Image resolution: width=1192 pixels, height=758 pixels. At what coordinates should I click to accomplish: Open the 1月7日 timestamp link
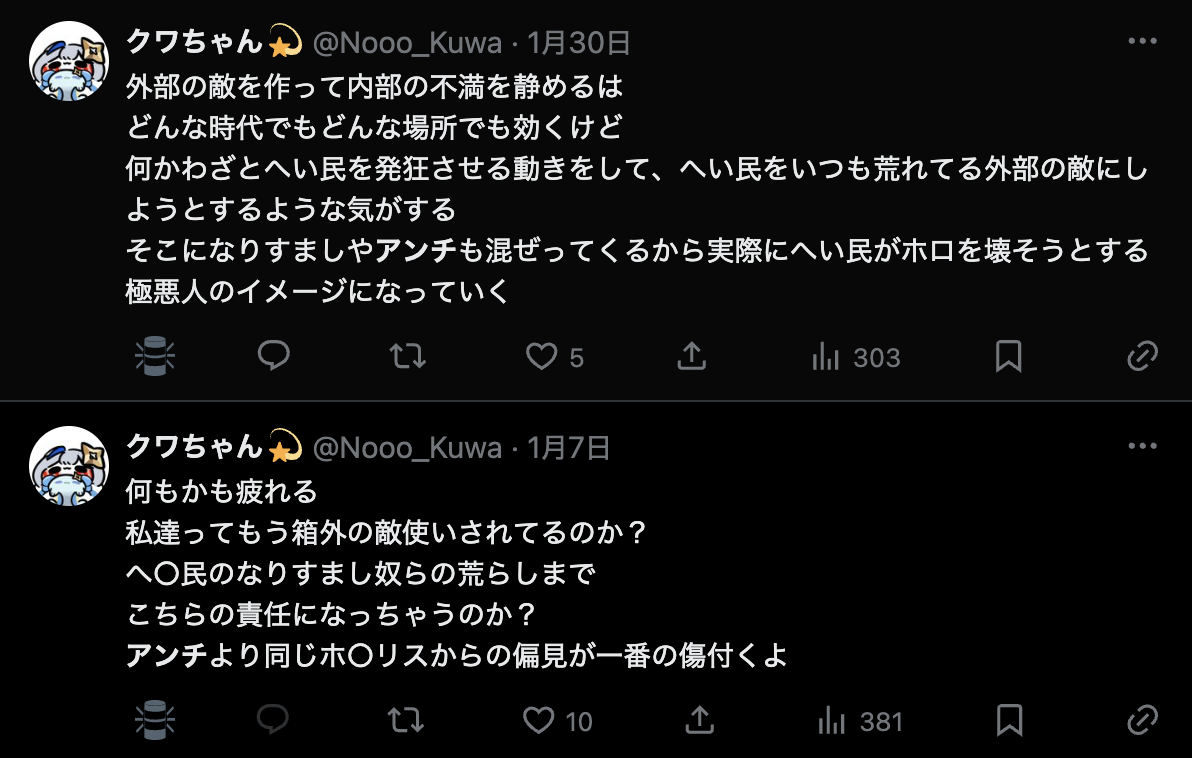tap(569, 448)
